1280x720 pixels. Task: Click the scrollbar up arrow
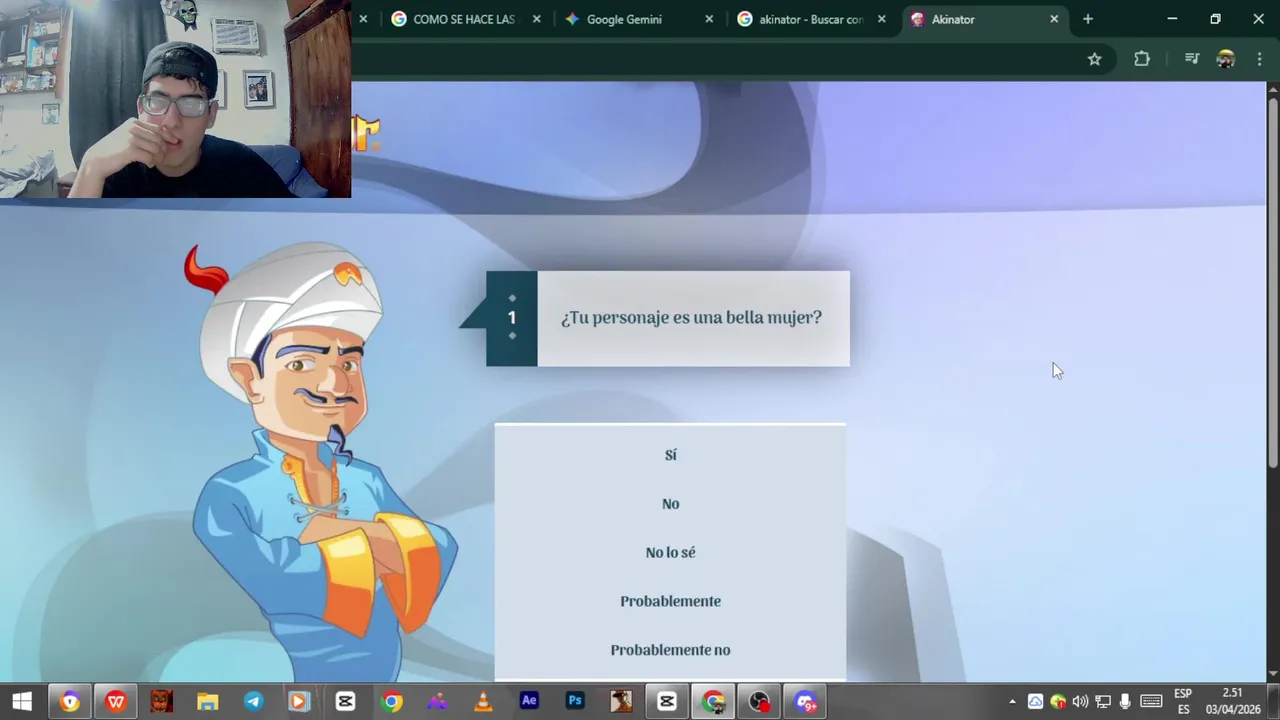(1273, 89)
